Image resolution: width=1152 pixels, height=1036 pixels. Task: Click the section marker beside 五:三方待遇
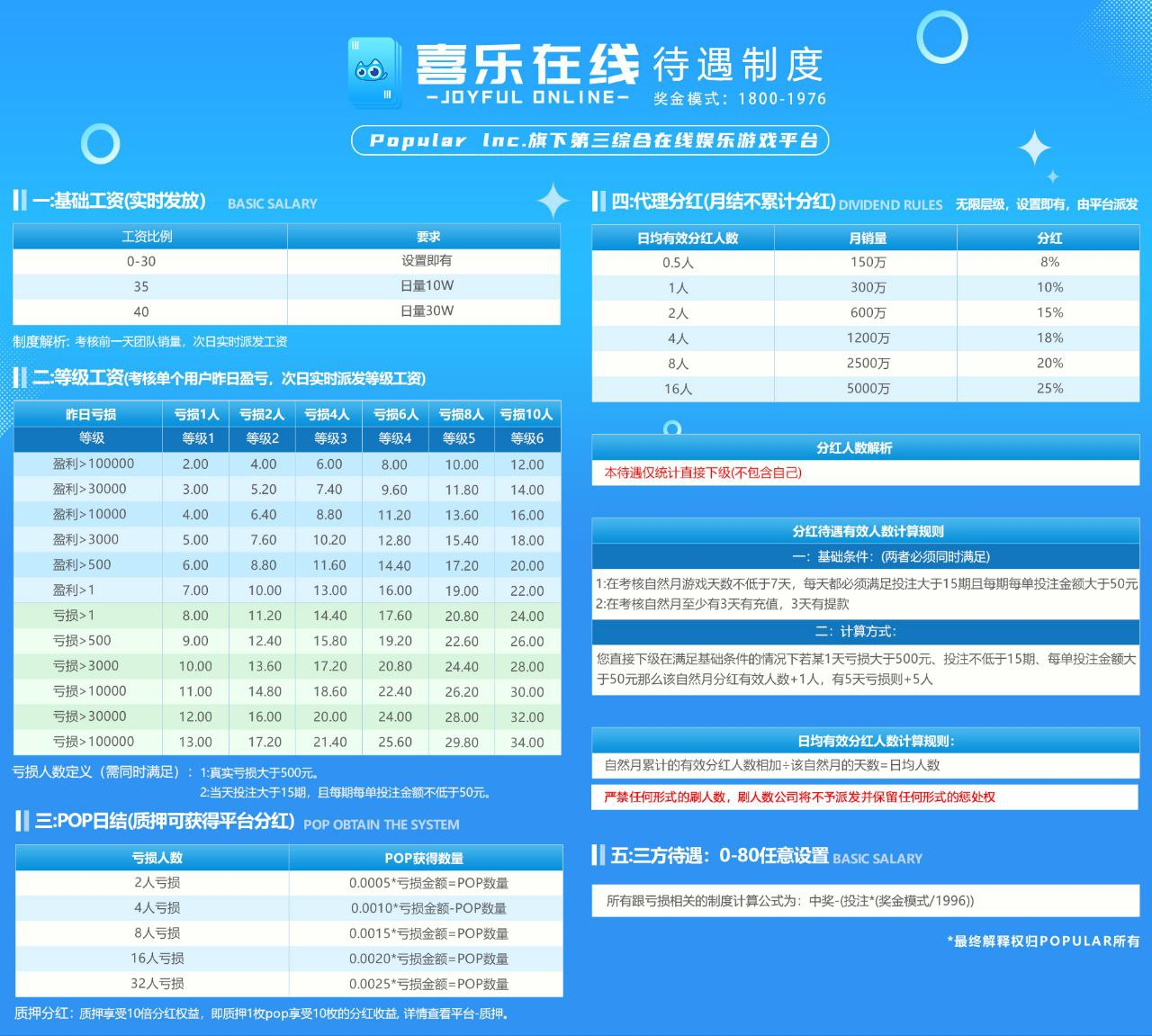tap(598, 856)
